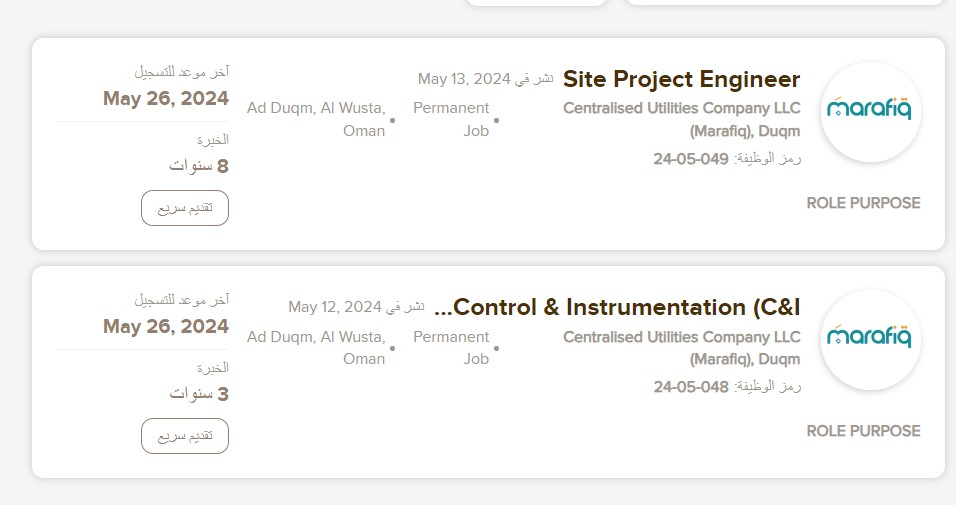Click ROLE PURPOSE text in first job card
Viewport: 956px width, 505px height.
click(863, 203)
